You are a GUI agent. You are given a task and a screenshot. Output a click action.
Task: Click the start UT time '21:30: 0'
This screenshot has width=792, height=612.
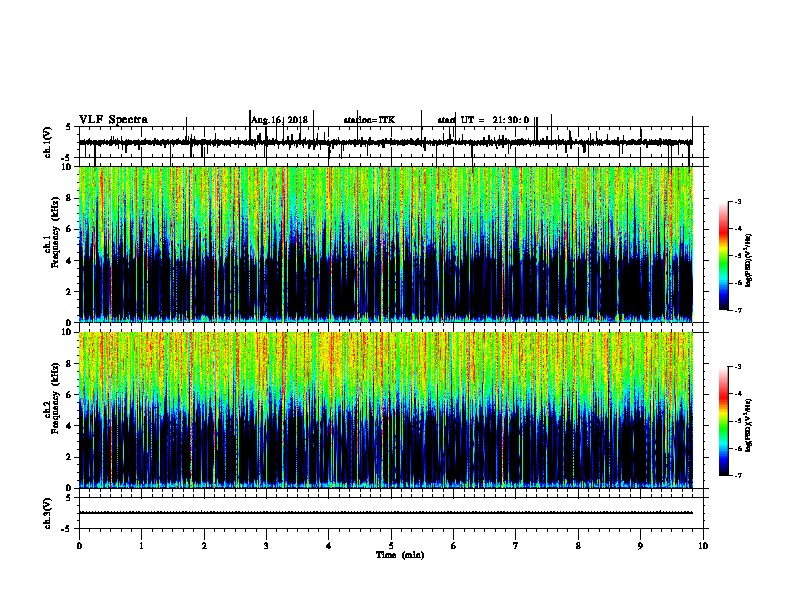click(x=511, y=120)
